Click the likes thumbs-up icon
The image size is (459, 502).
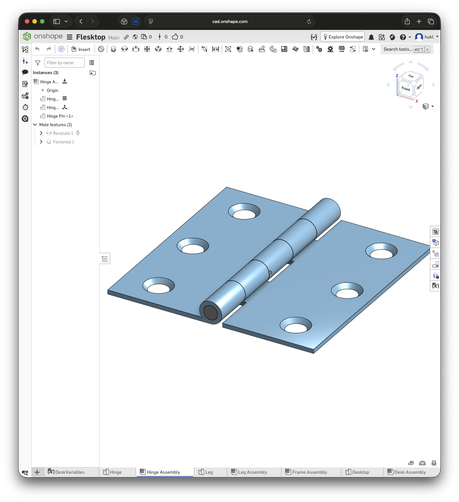click(175, 37)
